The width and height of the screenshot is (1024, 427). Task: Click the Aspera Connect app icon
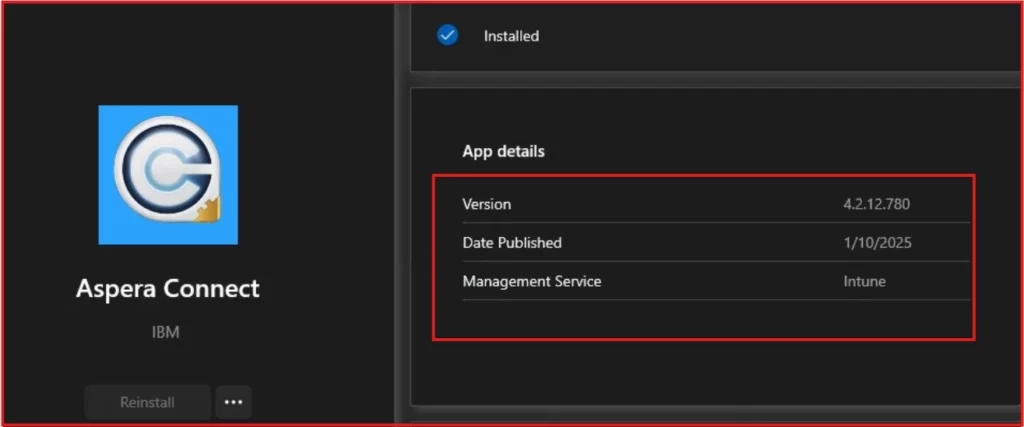[168, 175]
